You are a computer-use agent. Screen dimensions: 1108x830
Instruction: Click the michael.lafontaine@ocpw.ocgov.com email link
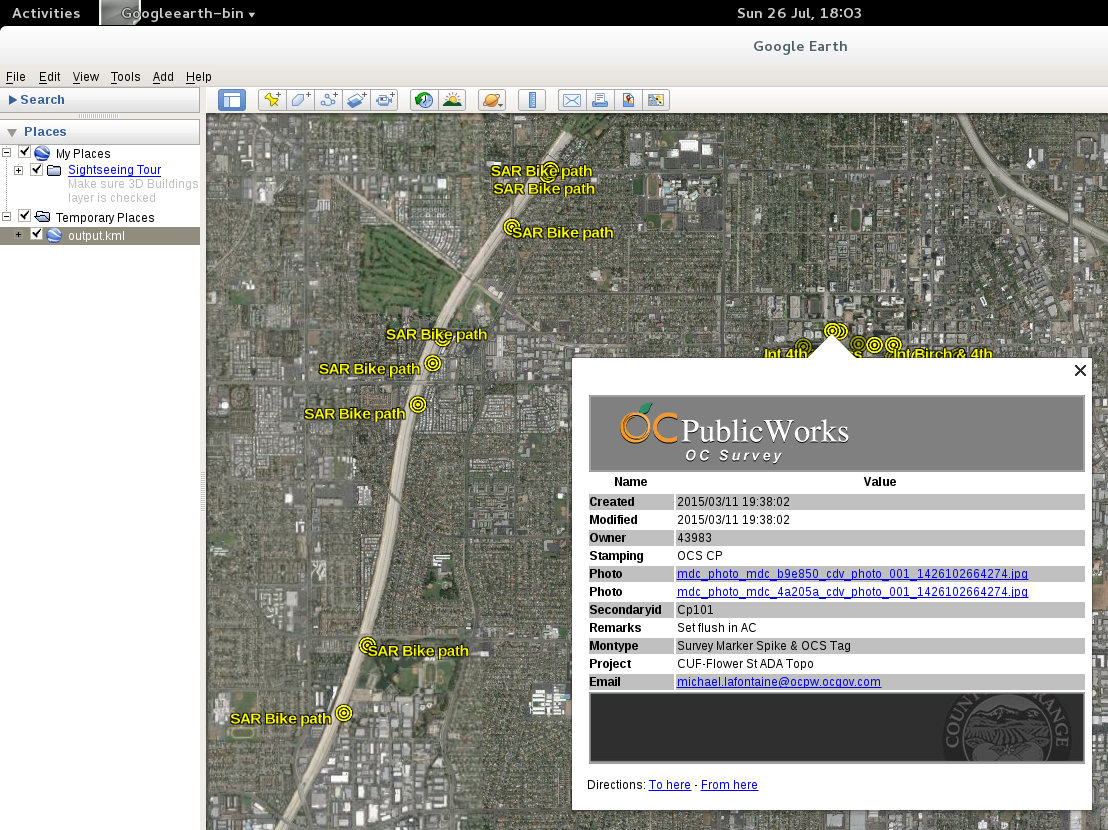[779, 682]
